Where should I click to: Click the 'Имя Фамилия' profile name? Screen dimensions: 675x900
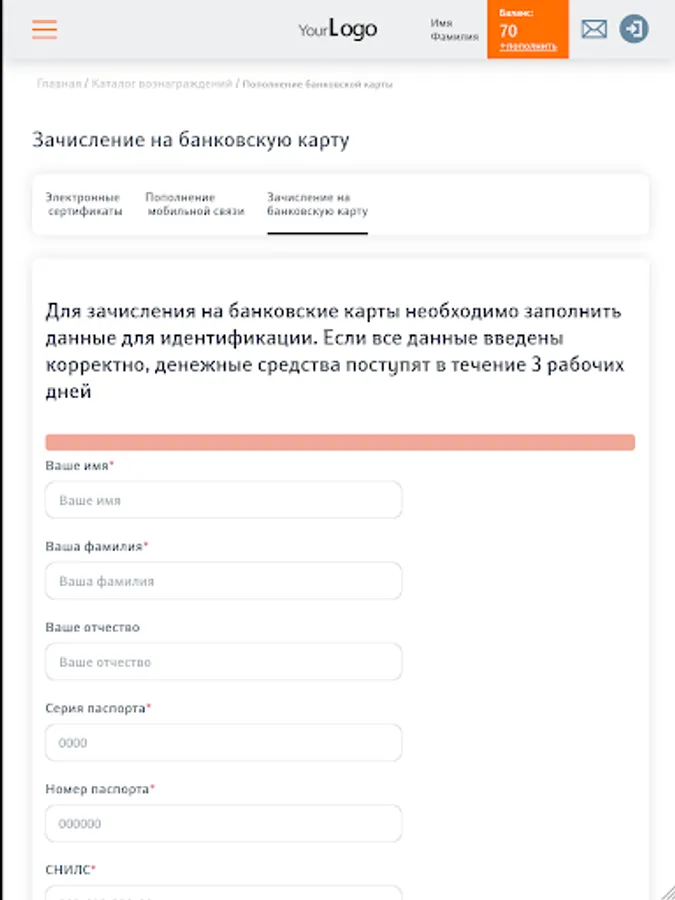(455, 29)
